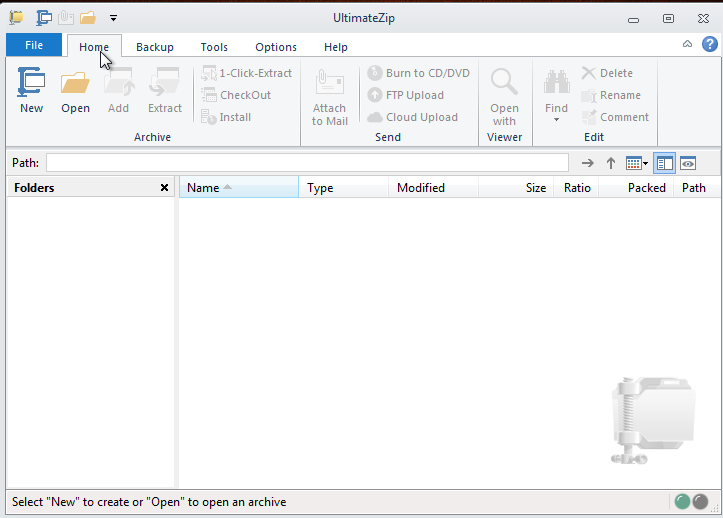
Task: Click FTP Upload in the Send group
Action: pyautogui.click(x=406, y=95)
